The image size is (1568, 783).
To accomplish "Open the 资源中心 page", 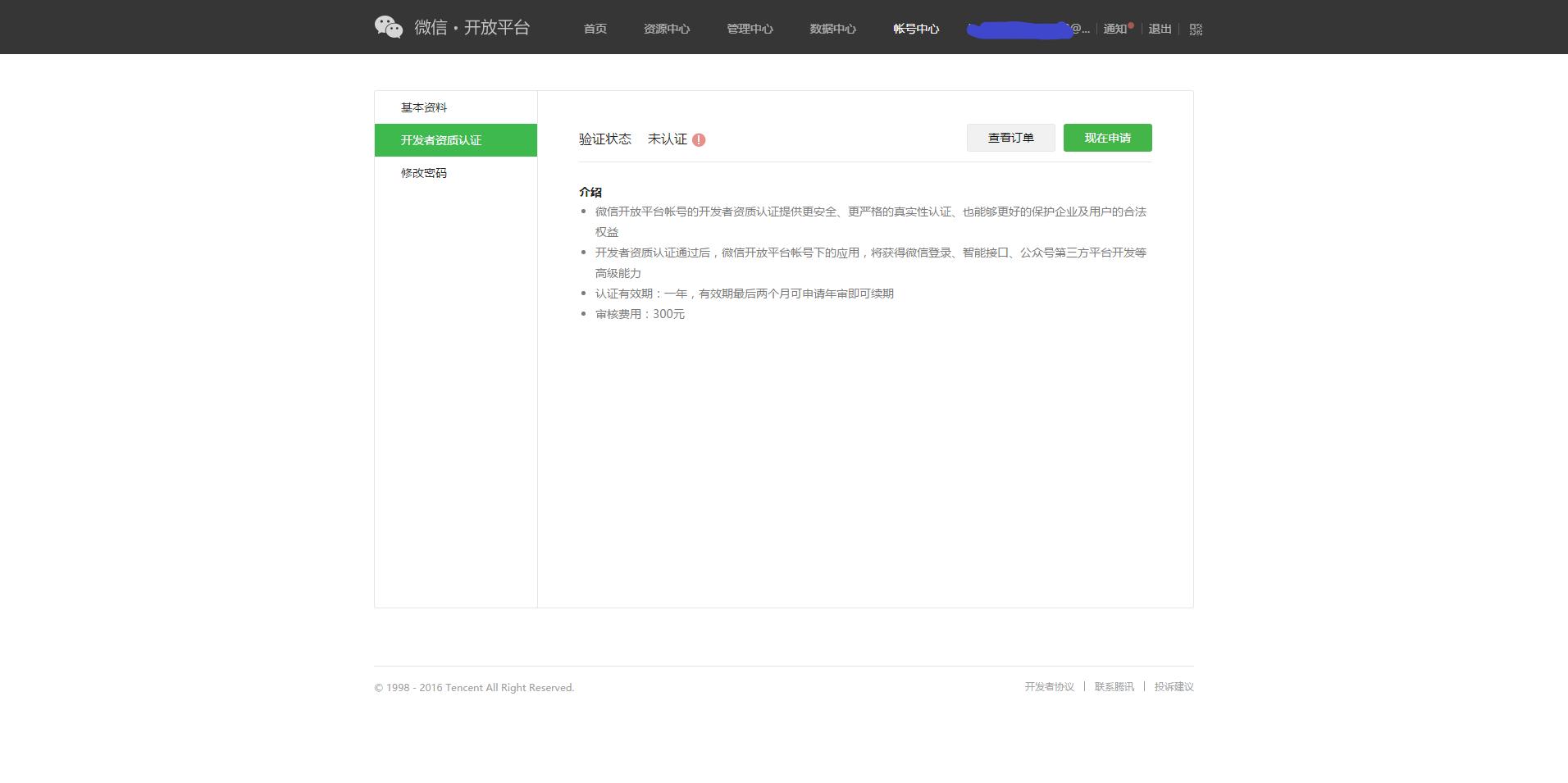I will coord(666,29).
